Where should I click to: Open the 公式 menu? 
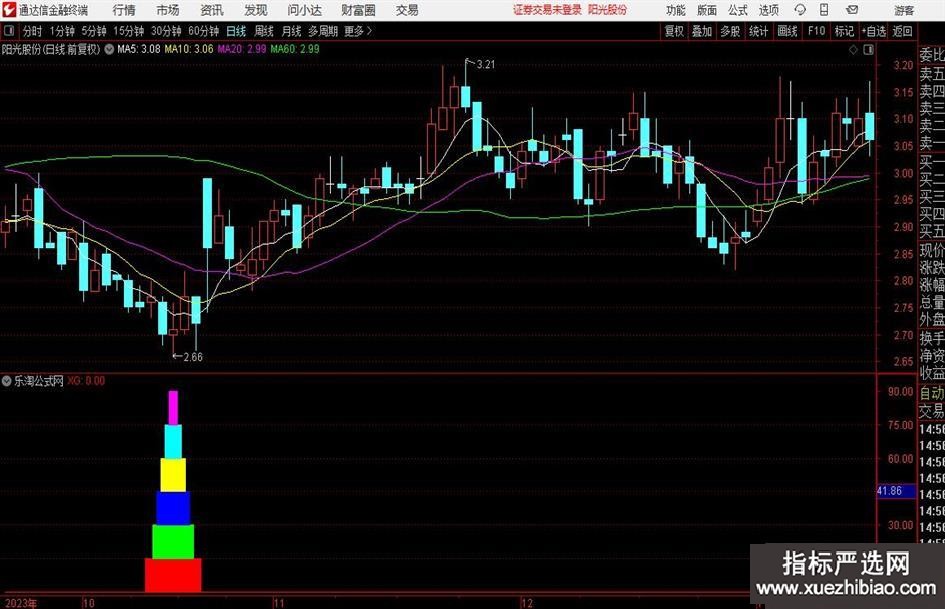coord(738,10)
